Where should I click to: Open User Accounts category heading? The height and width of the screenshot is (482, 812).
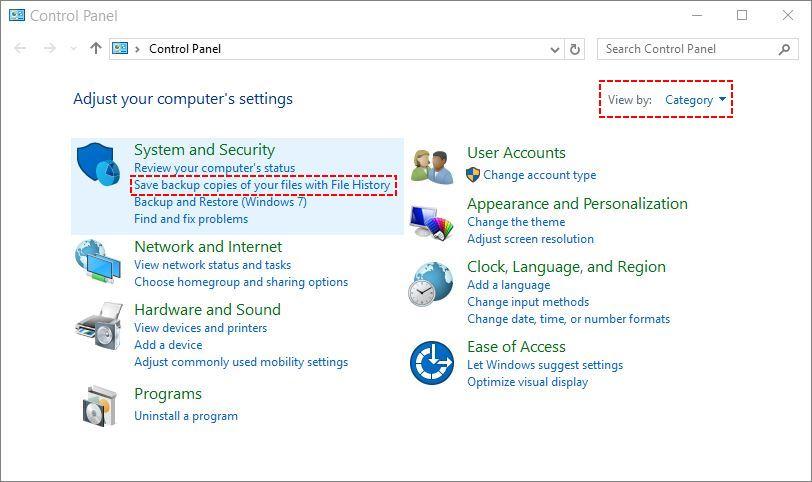(516, 153)
